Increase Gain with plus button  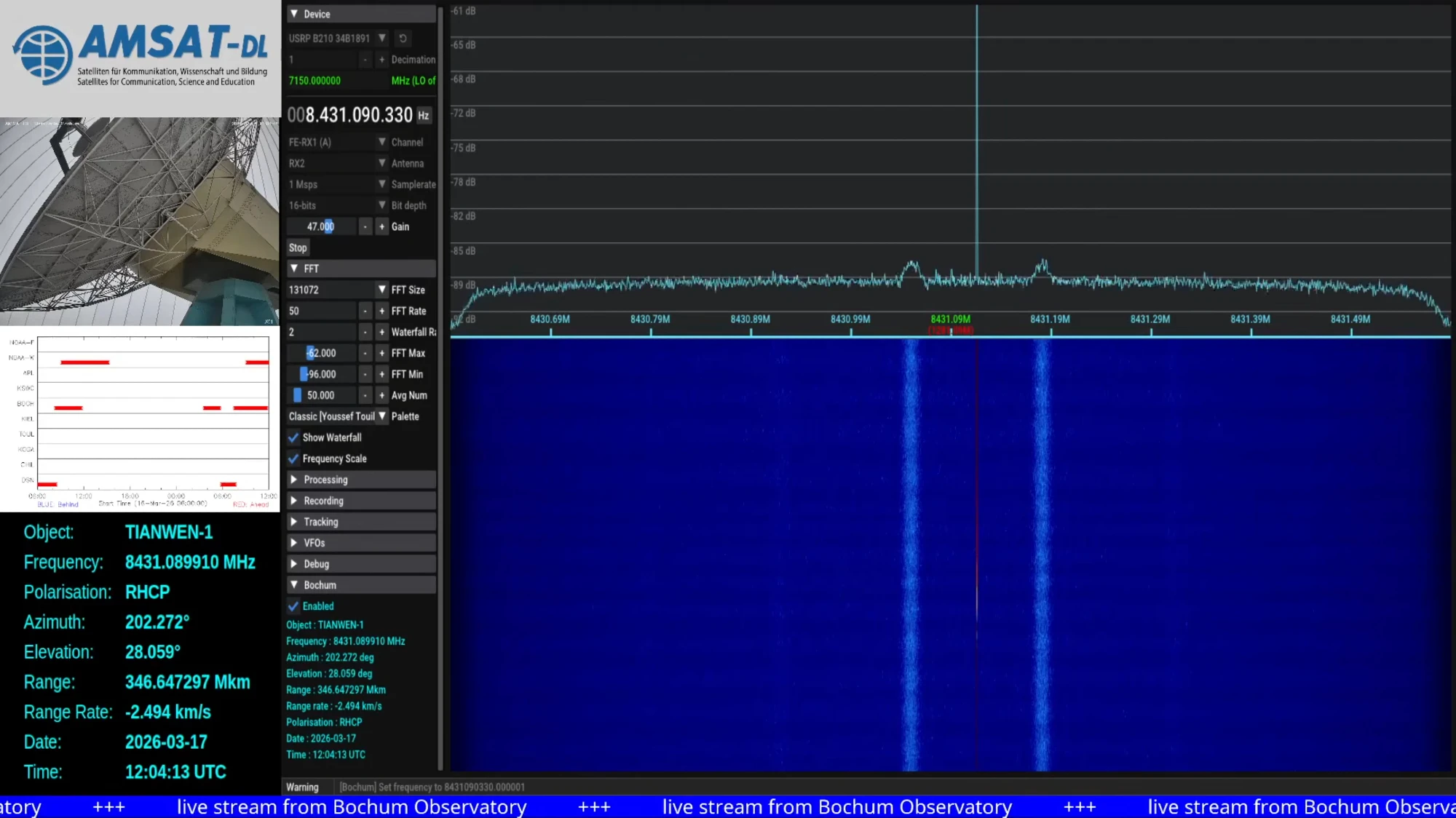(x=381, y=227)
